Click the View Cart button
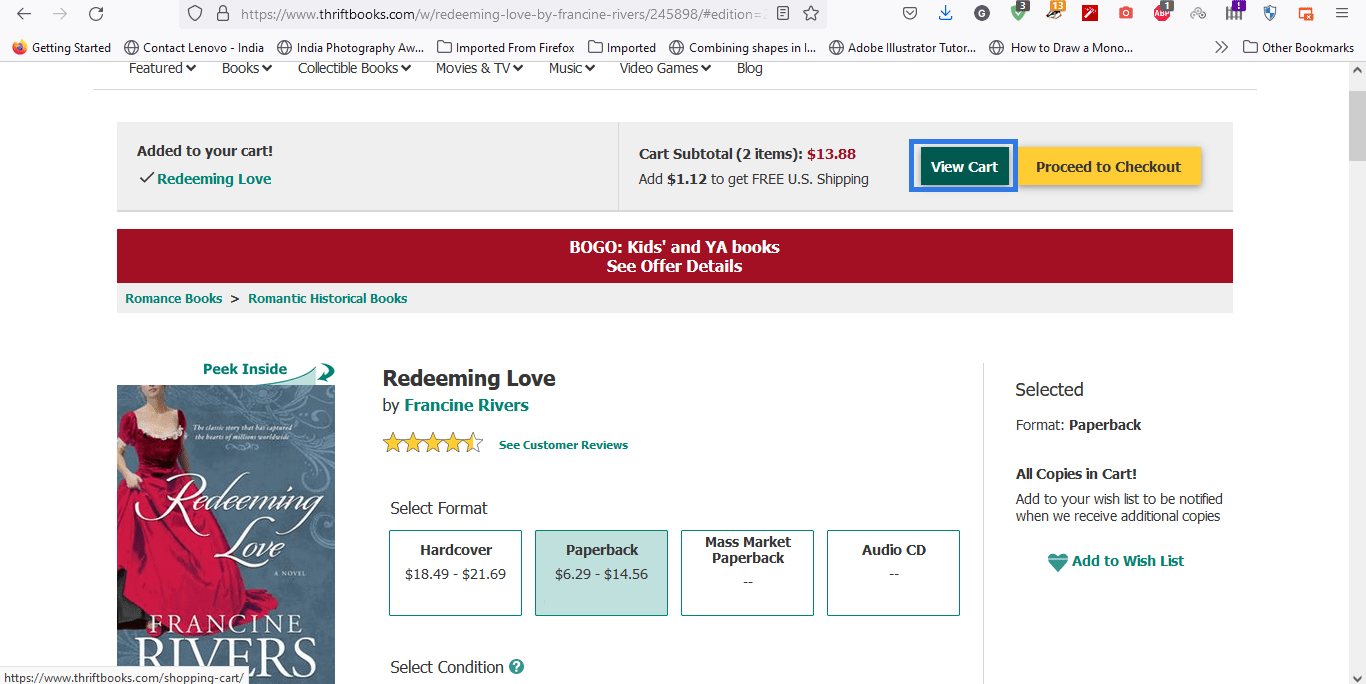 pyautogui.click(x=964, y=167)
